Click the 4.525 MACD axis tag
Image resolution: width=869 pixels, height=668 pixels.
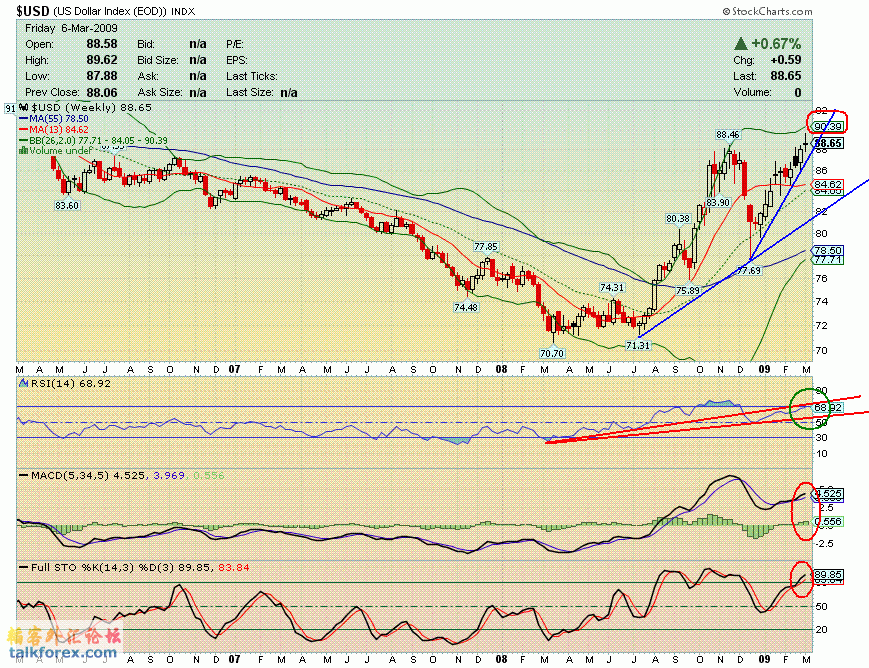pyautogui.click(x=828, y=493)
